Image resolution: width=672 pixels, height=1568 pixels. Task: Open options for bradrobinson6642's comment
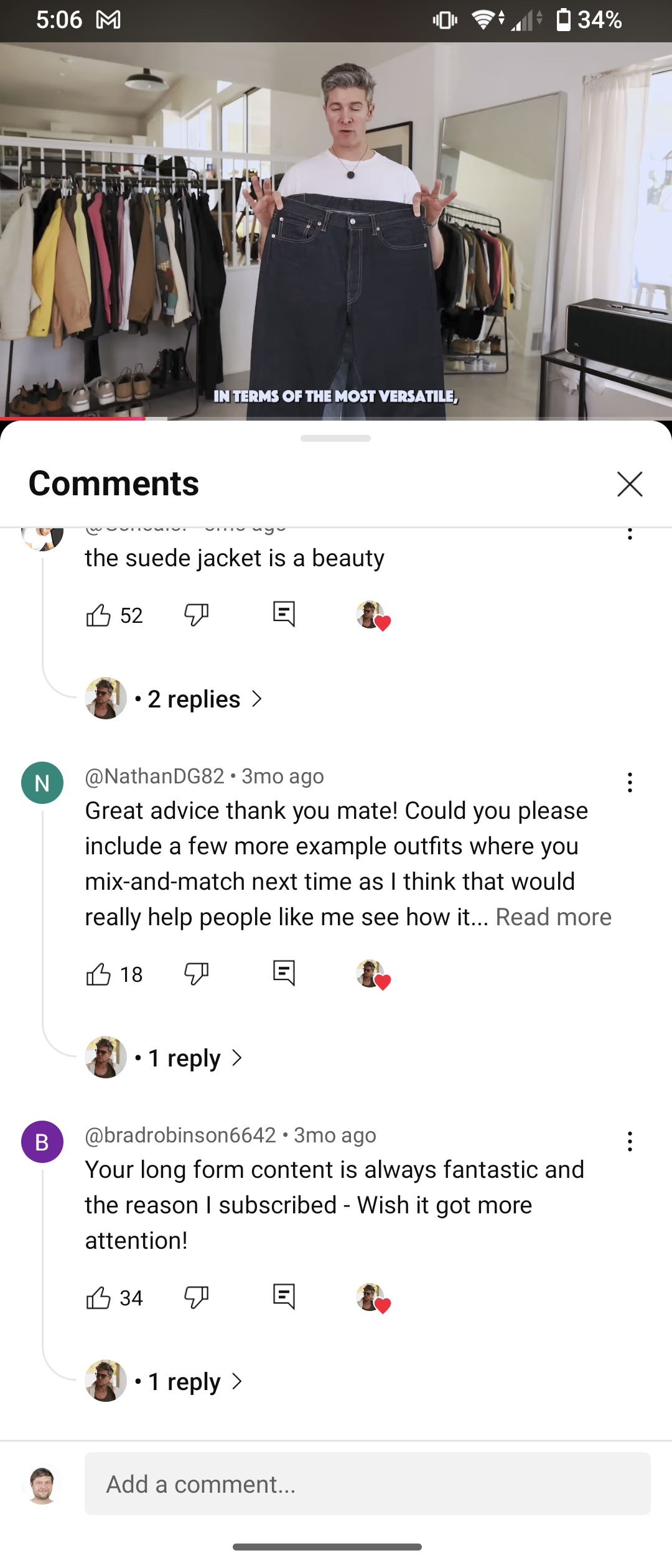point(630,1141)
